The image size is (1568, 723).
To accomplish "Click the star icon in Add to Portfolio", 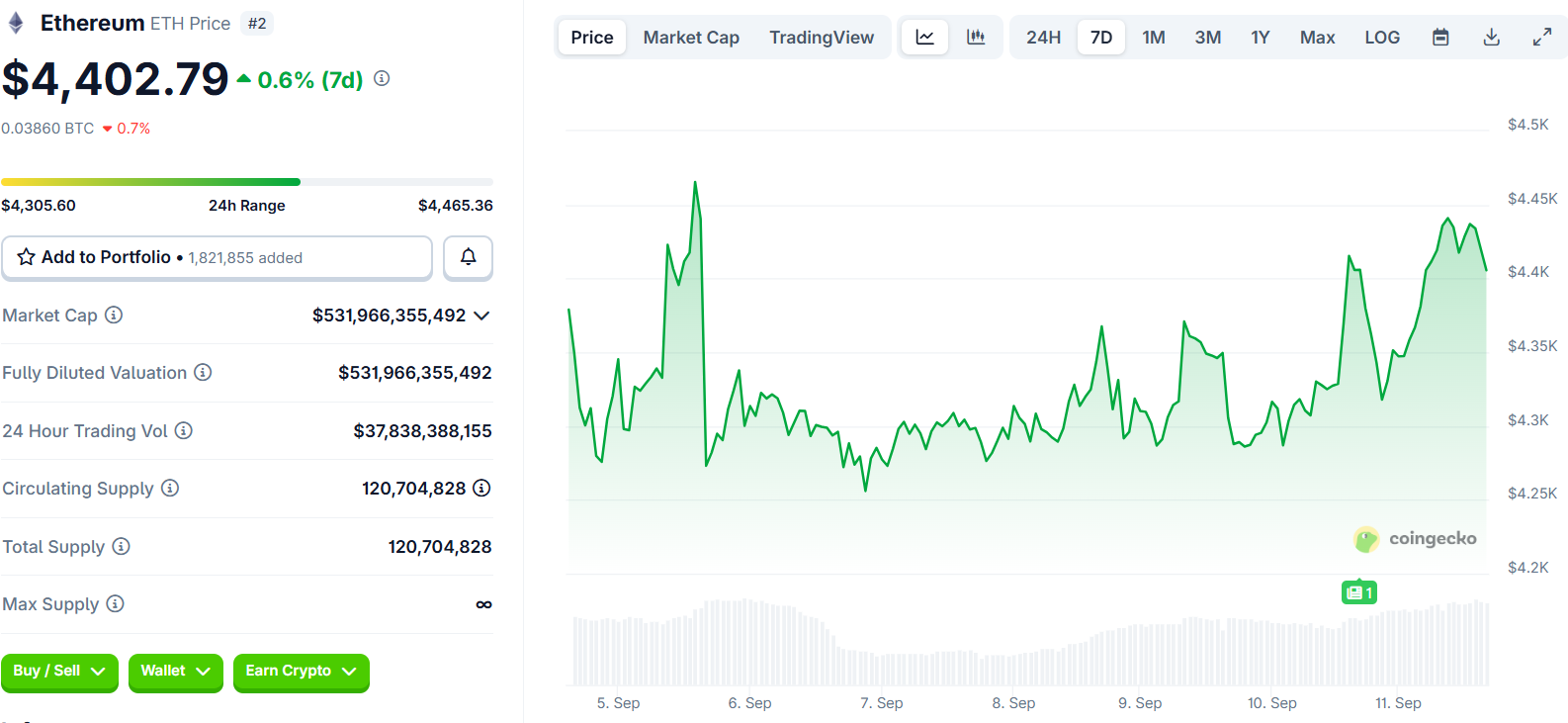I will 27,257.
